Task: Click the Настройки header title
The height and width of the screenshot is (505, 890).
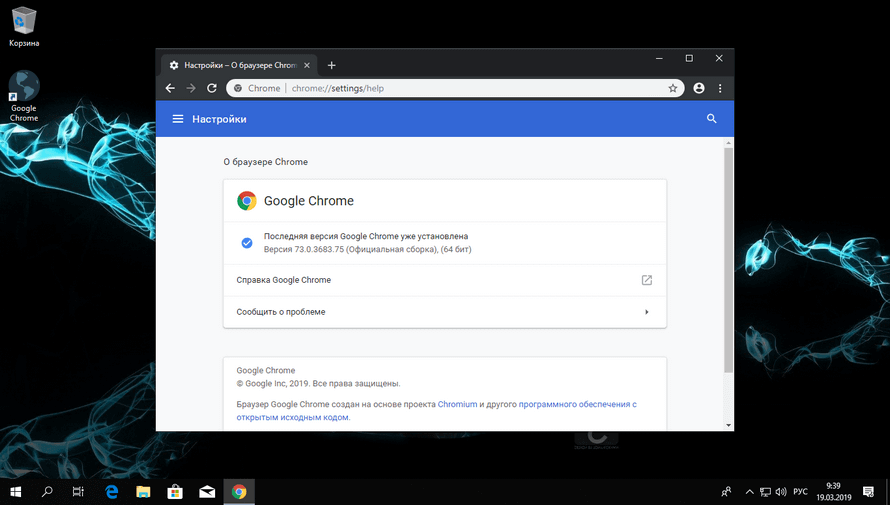Action: (x=219, y=119)
